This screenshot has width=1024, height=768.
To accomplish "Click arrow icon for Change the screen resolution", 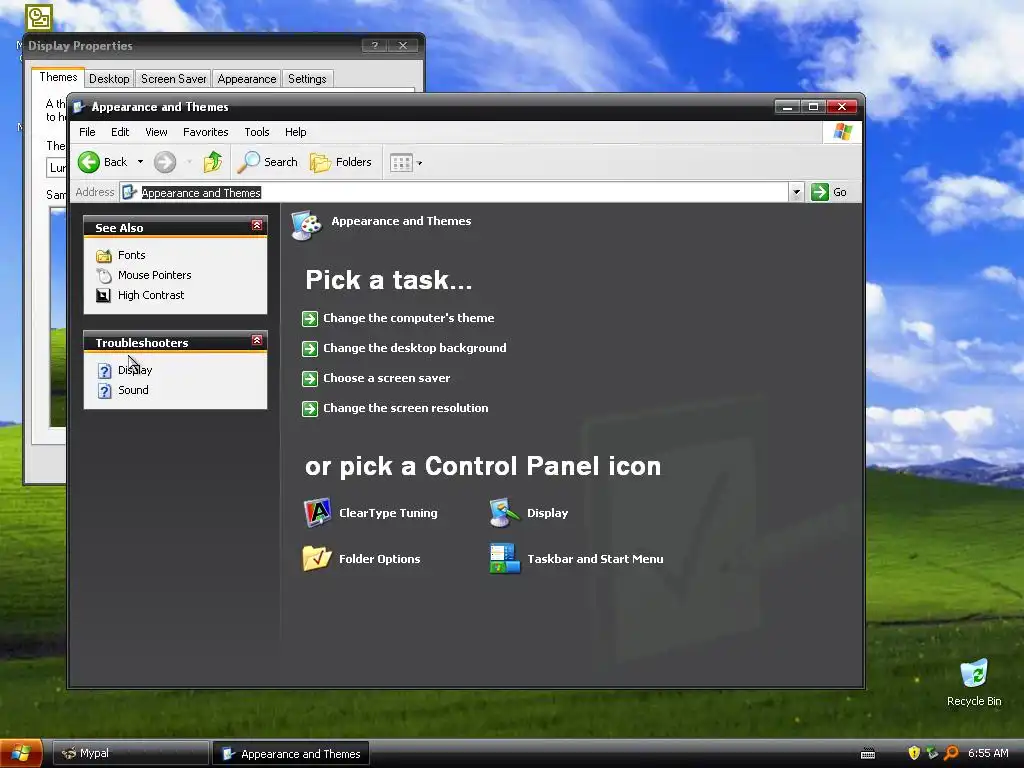I will click(310, 409).
